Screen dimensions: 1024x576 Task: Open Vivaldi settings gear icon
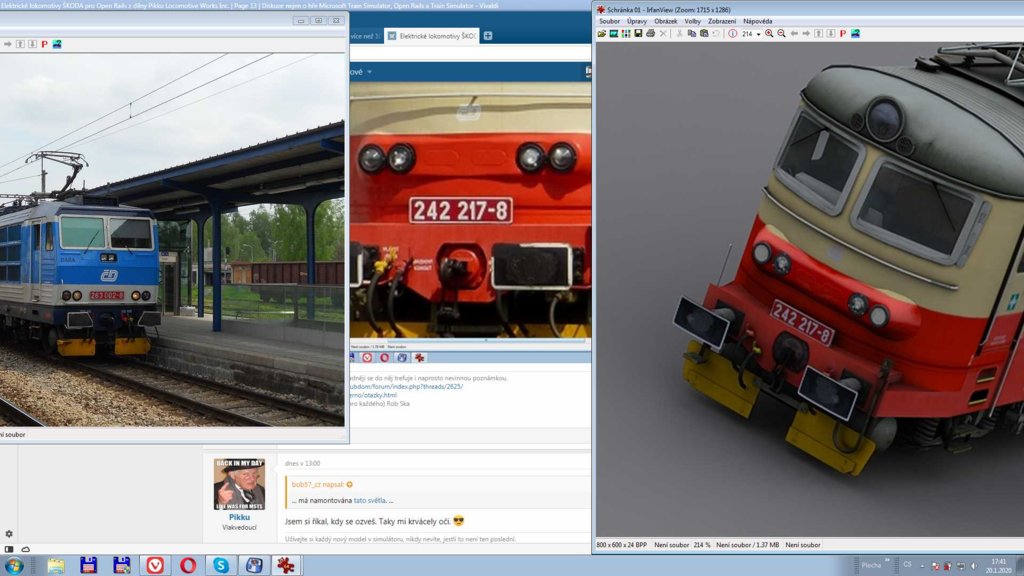9,534
